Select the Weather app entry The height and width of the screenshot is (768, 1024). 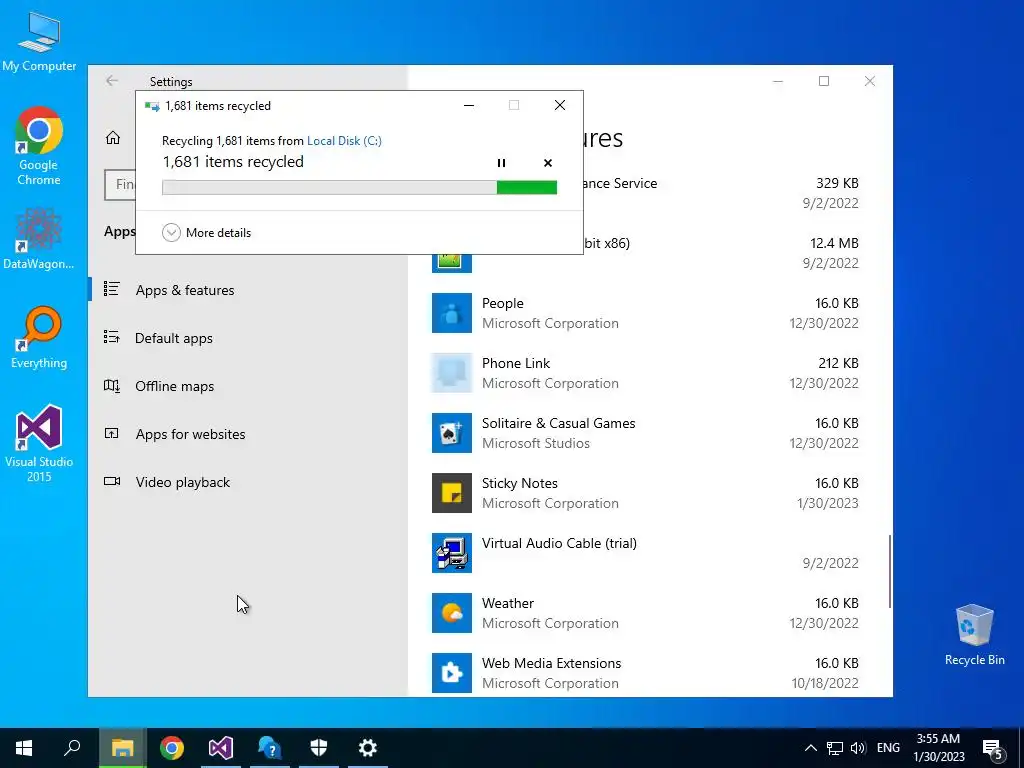point(645,614)
